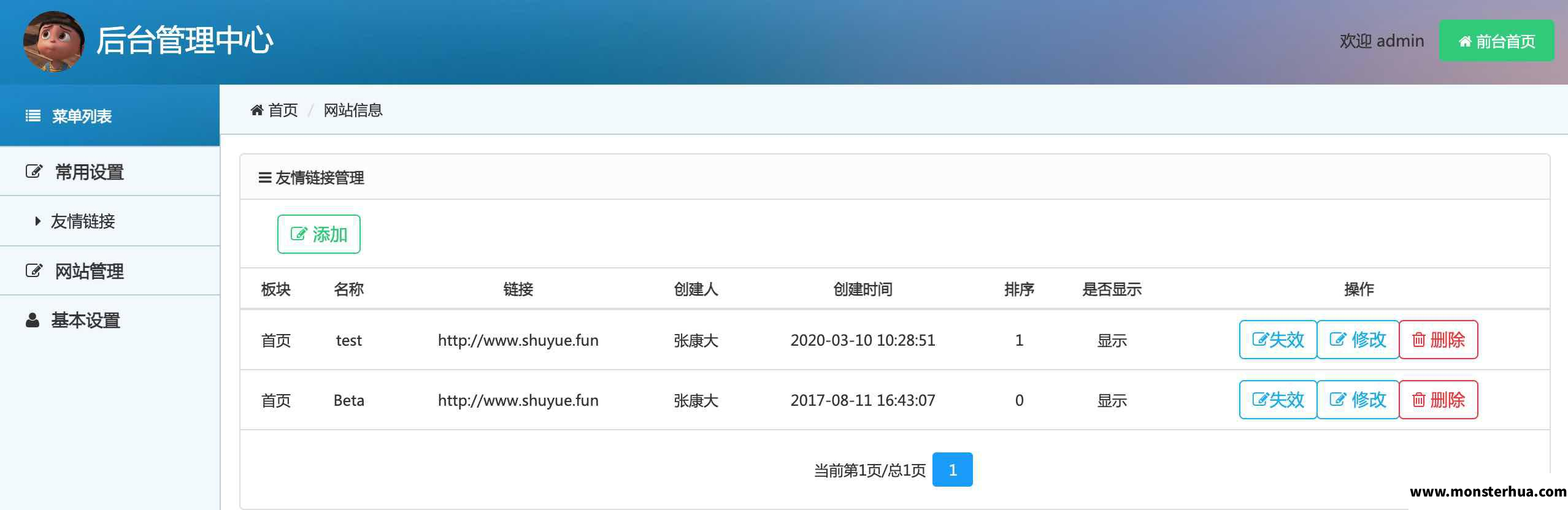Click the home icon in the breadcrumb
Viewport: 1568px width, 510px height.
(256, 110)
